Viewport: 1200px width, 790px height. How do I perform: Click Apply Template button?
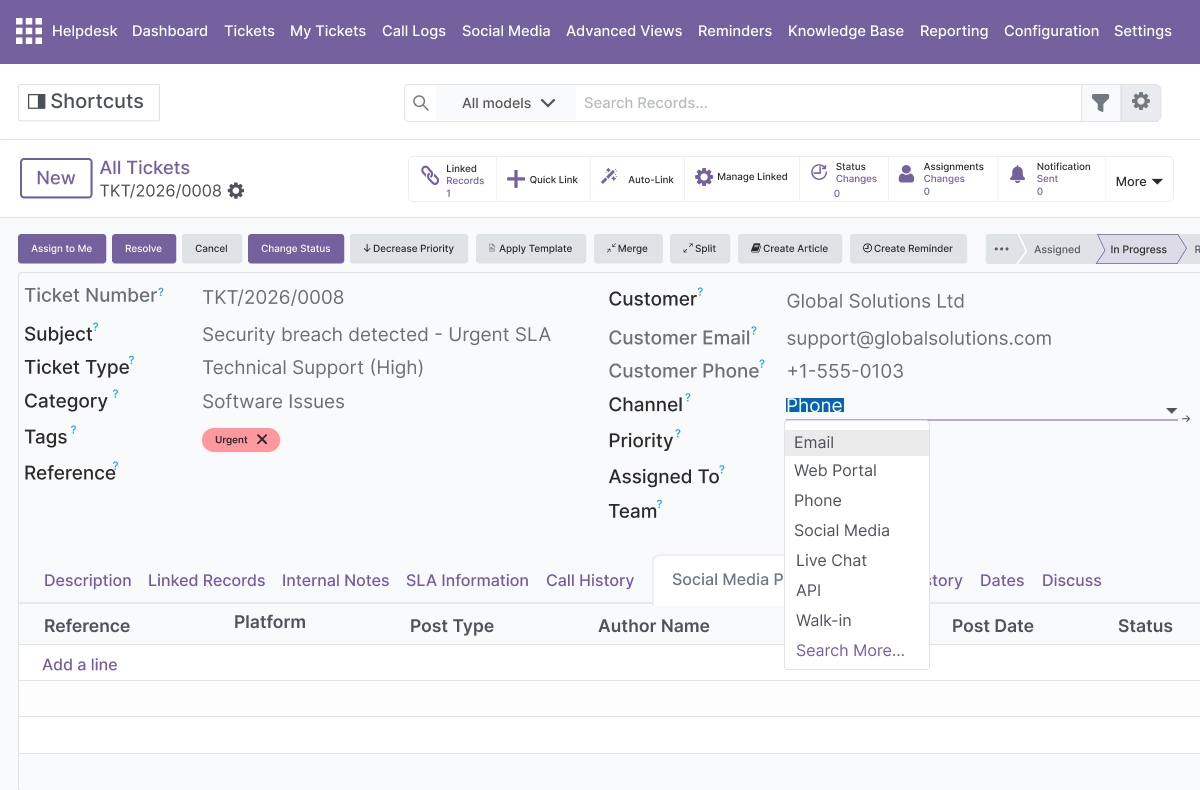[x=532, y=249]
